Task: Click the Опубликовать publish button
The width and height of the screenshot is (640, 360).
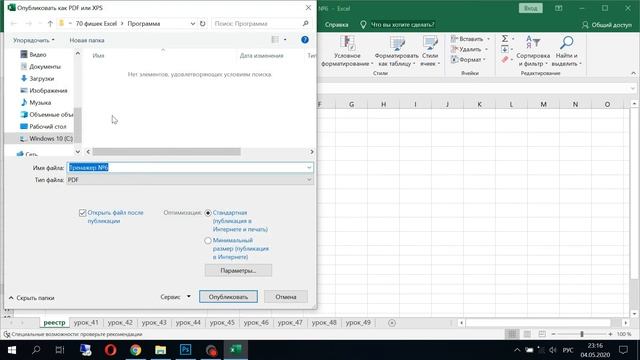Action: click(228, 297)
